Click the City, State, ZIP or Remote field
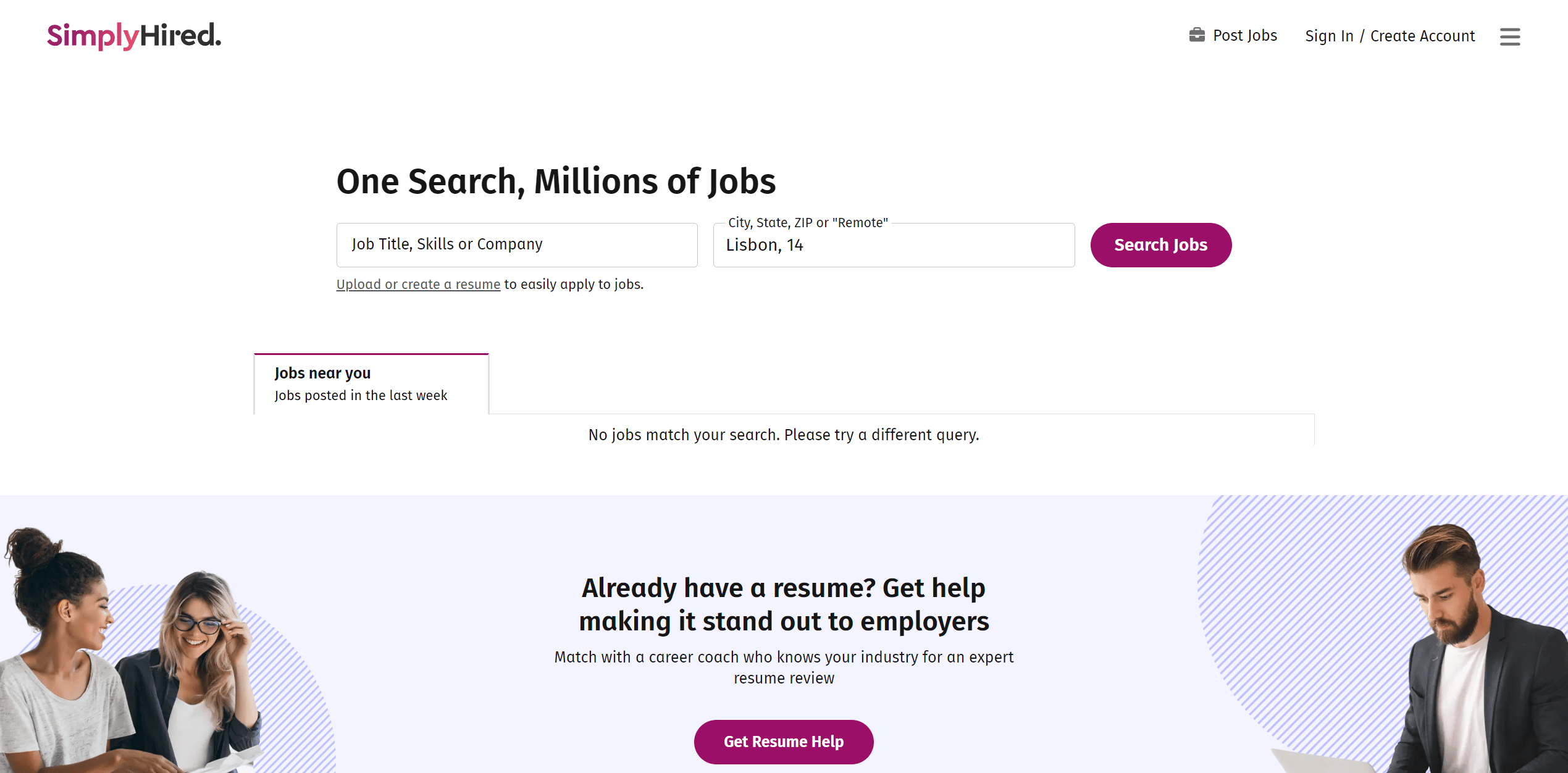The image size is (1568, 773). tap(893, 244)
